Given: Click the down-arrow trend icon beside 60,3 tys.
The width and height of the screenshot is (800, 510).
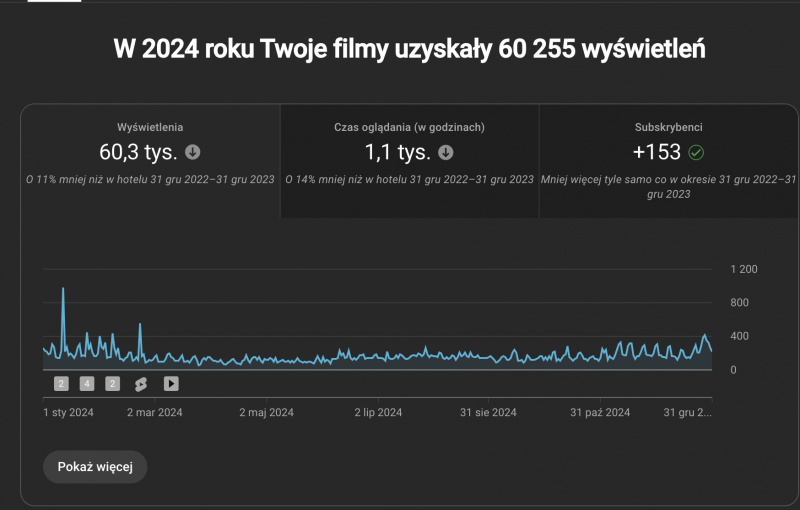Looking at the screenshot, I should tap(193, 153).
